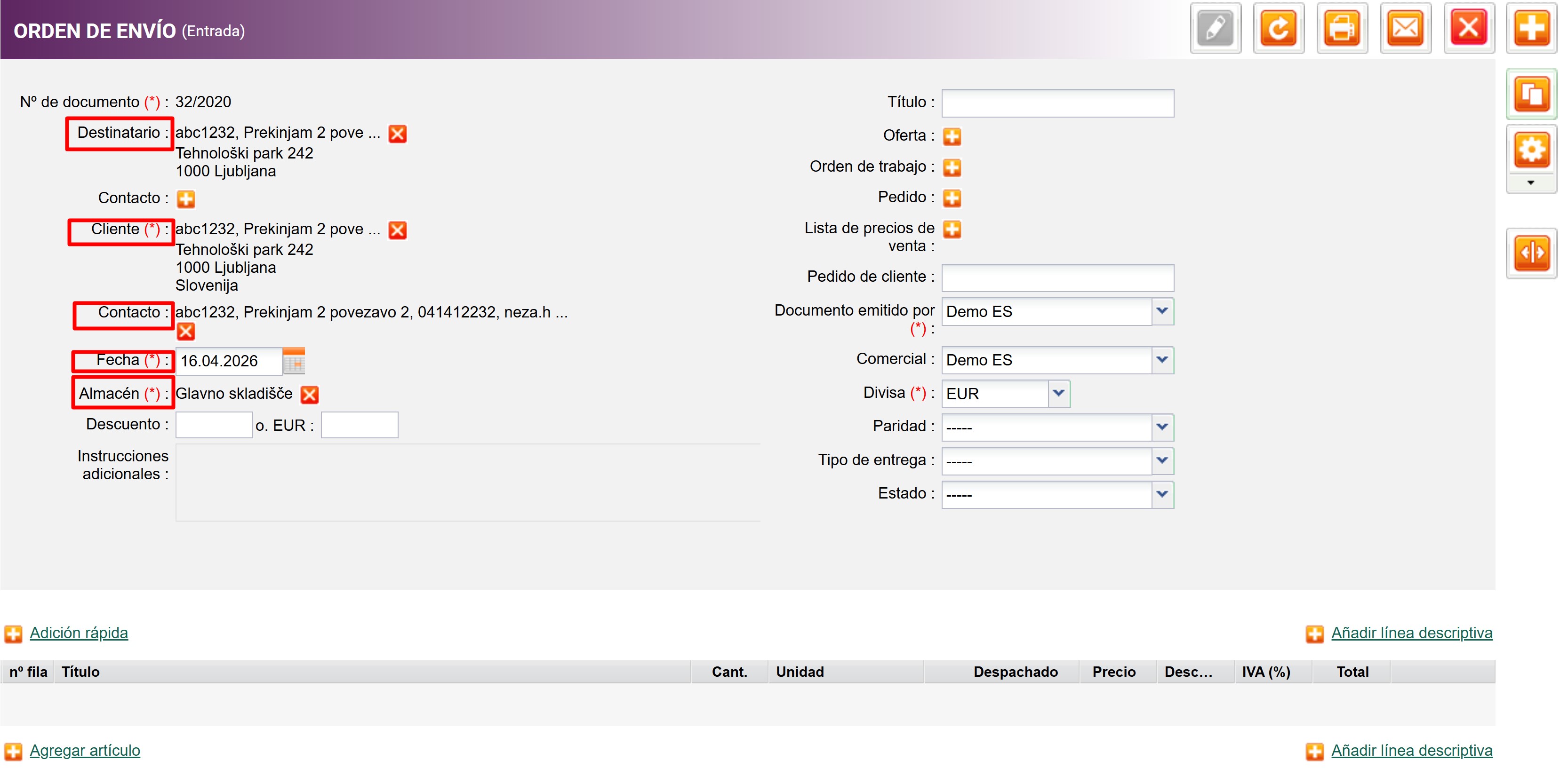Print the shipping order document

point(1342,29)
